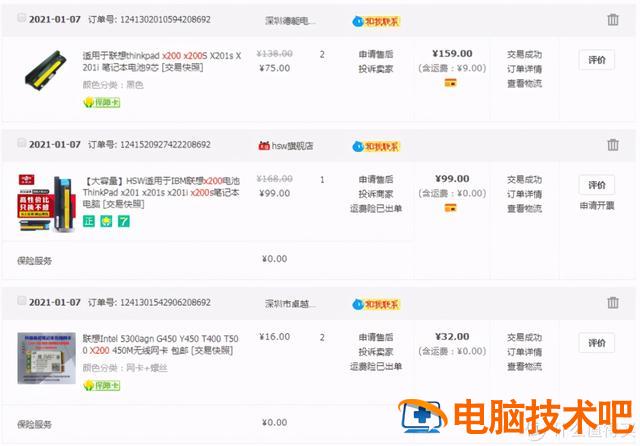Click order number 1241520927422208692
Image resolution: width=640 pixels, height=446 pixels.
point(165,144)
